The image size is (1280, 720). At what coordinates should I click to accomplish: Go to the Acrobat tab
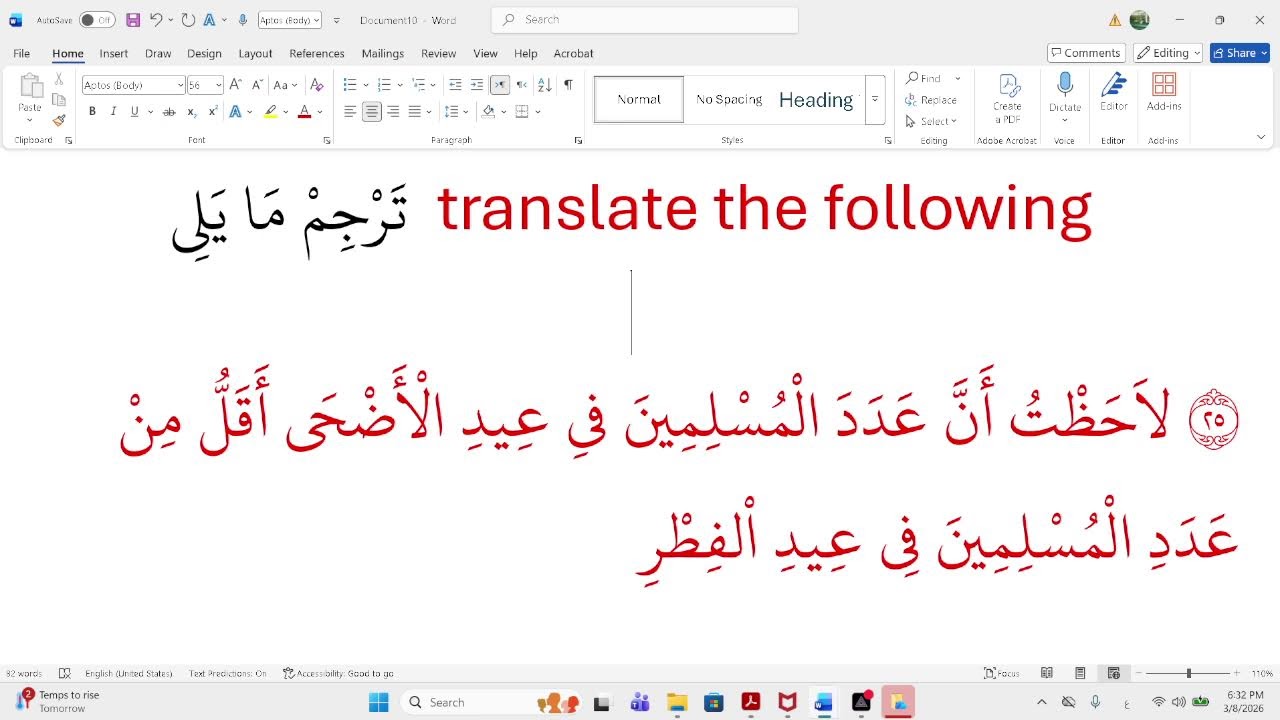click(x=573, y=53)
